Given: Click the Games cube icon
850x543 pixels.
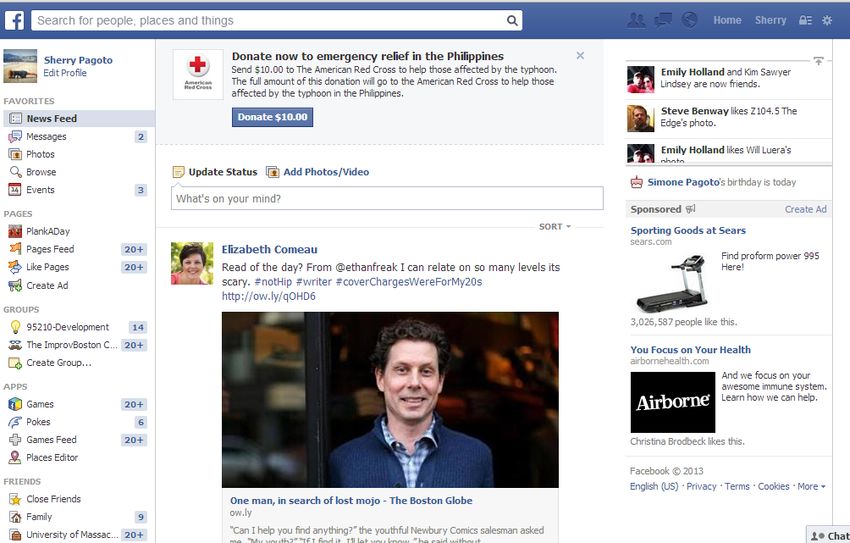Looking at the screenshot, I should tap(15, 404).
